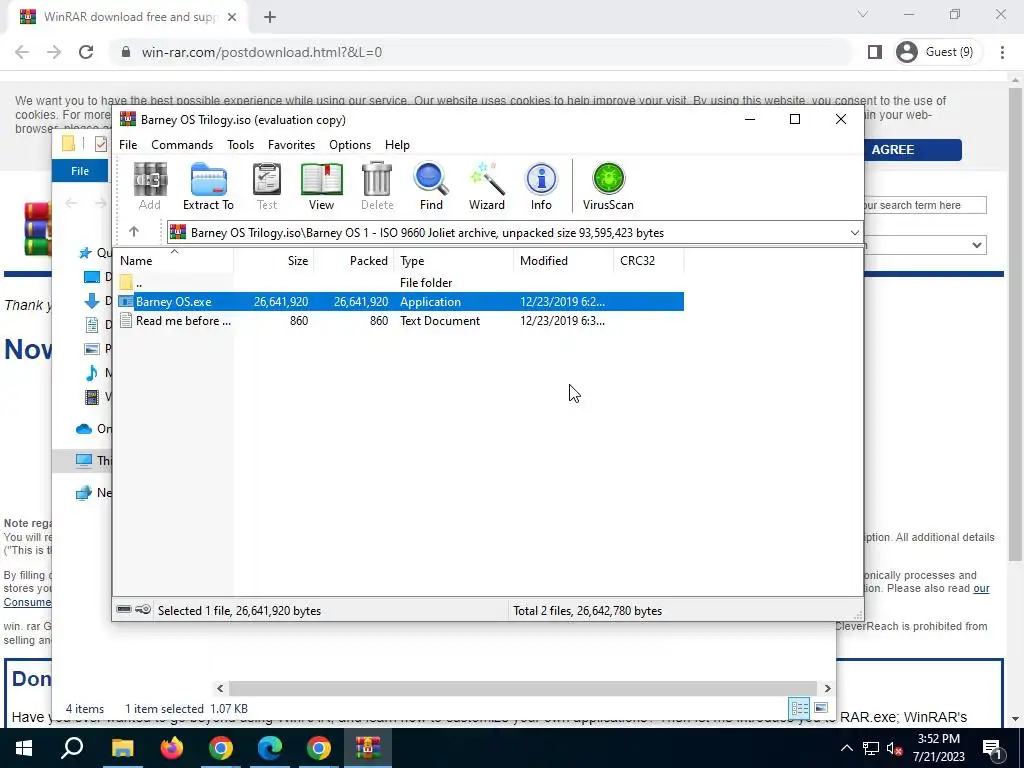Switch to WinRAR on the taskbar

[368, 748]
